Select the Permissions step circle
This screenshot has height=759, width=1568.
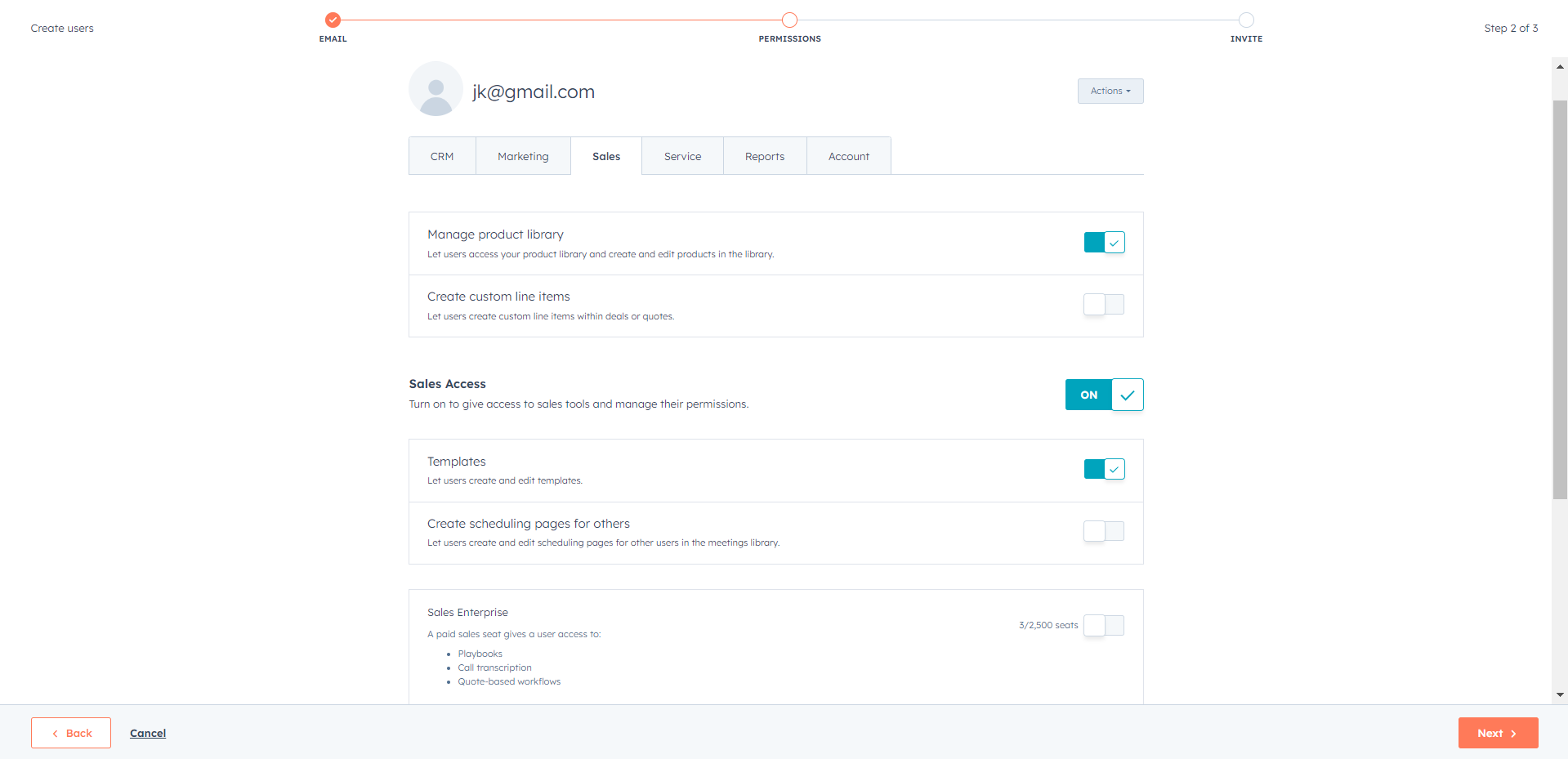click(x=788, y=18)
